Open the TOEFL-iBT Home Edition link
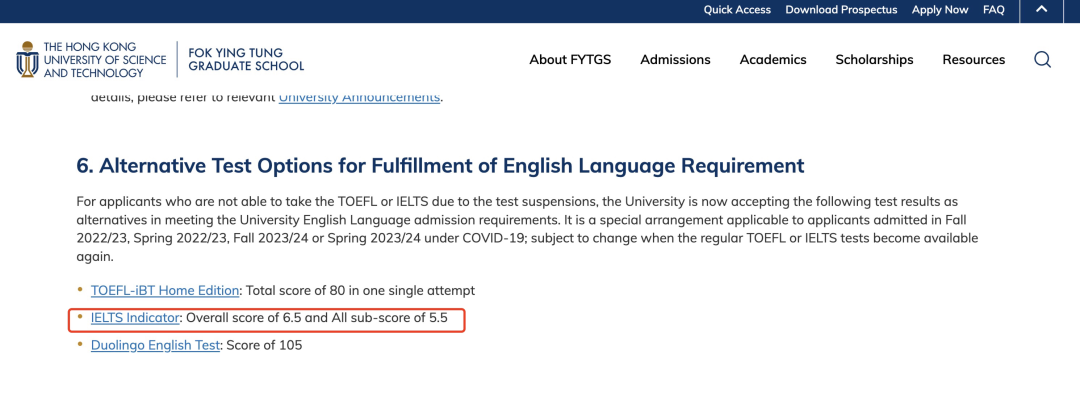The width and height of the screenshot is (1080, 393). point(165,290)
